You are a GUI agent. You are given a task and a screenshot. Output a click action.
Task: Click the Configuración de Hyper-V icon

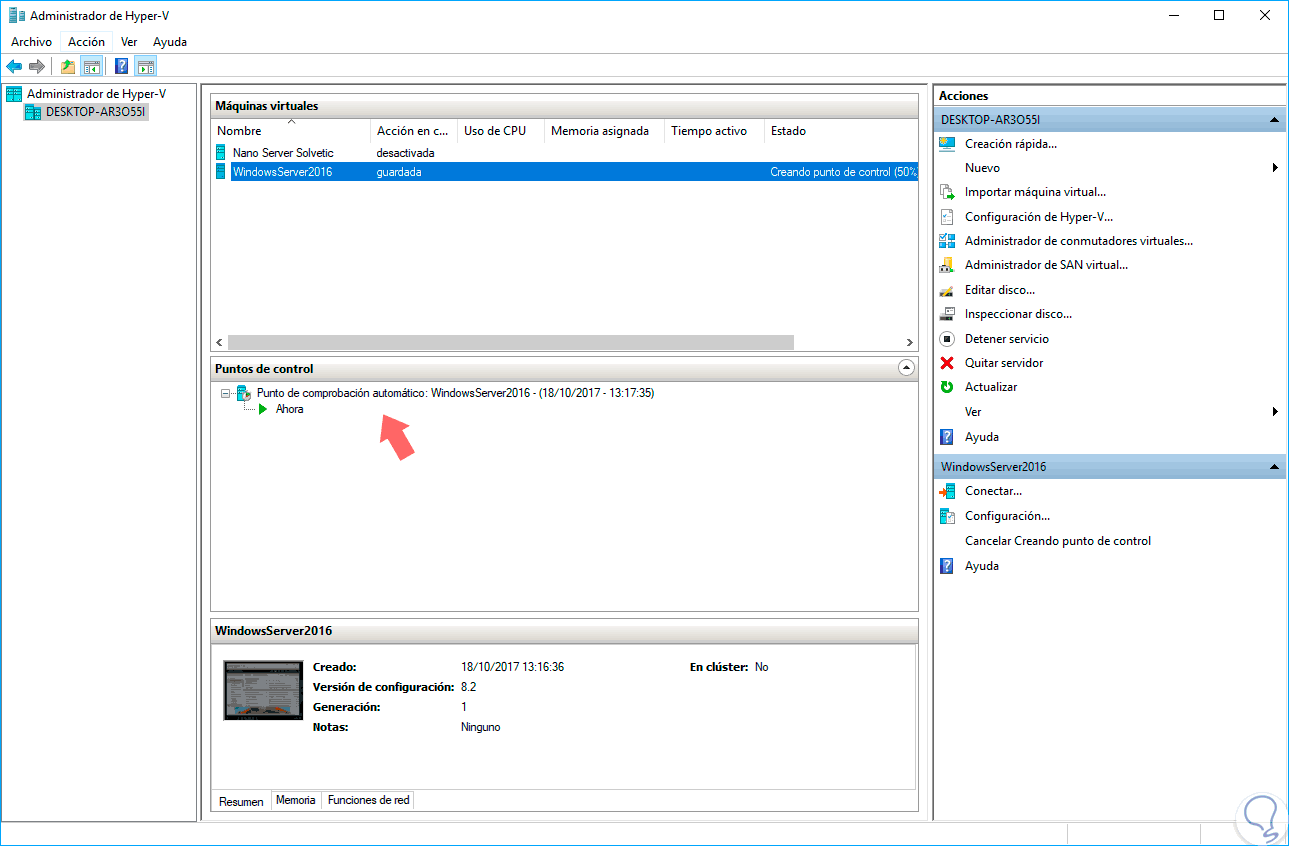(947, 217)
